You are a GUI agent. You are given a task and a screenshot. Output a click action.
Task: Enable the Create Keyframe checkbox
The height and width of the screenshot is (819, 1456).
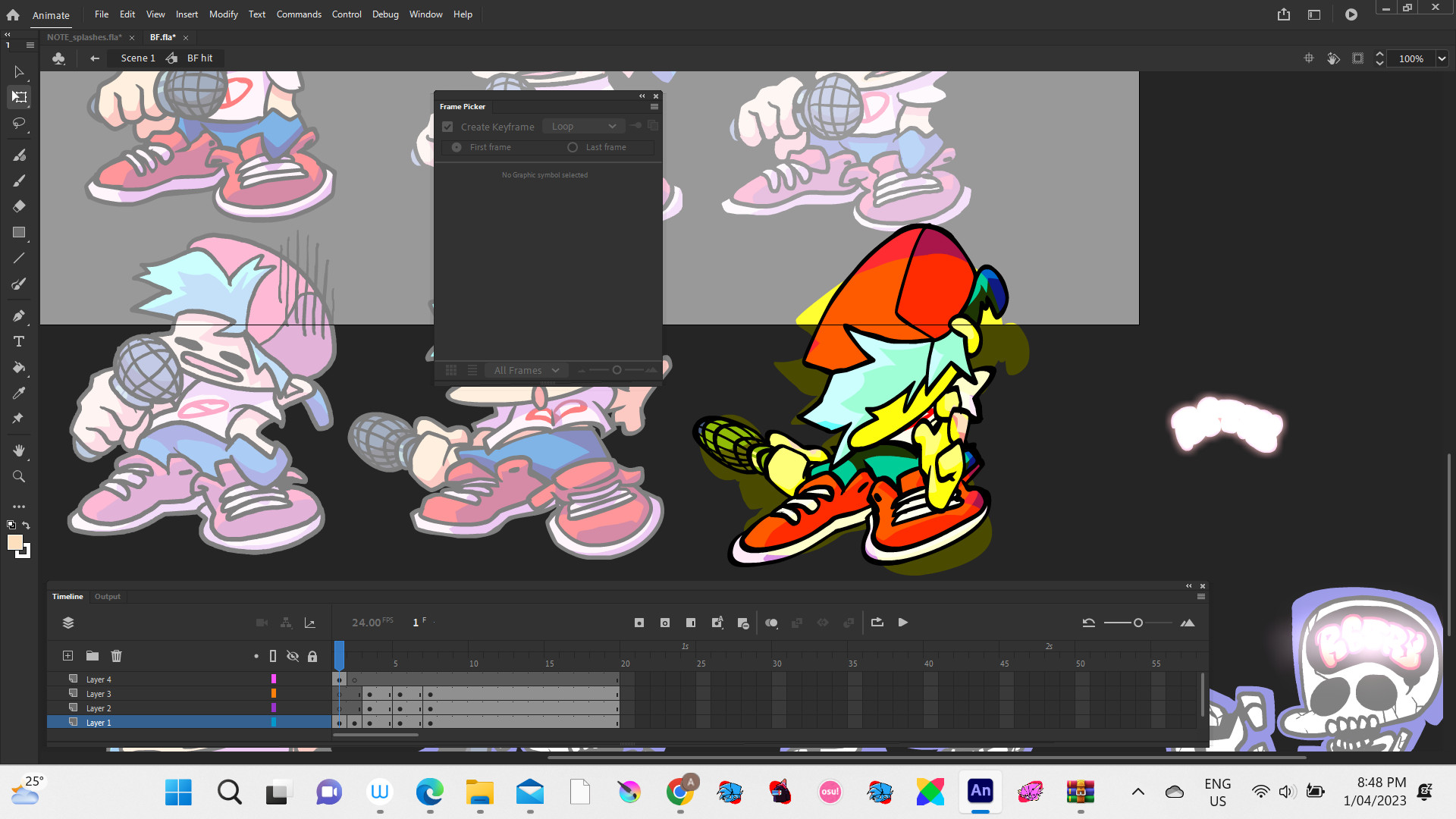point(447,127)
